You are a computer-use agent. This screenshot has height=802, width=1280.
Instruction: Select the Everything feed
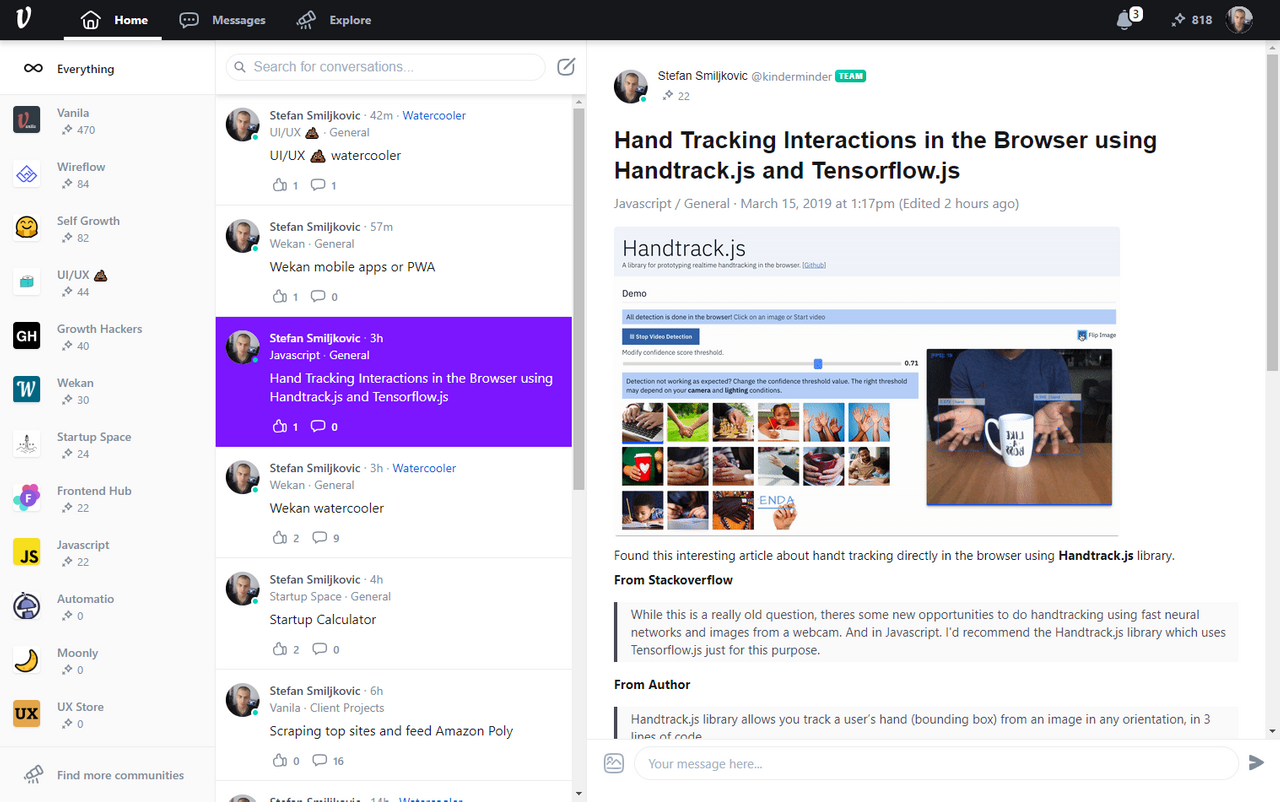pos(107,69)
